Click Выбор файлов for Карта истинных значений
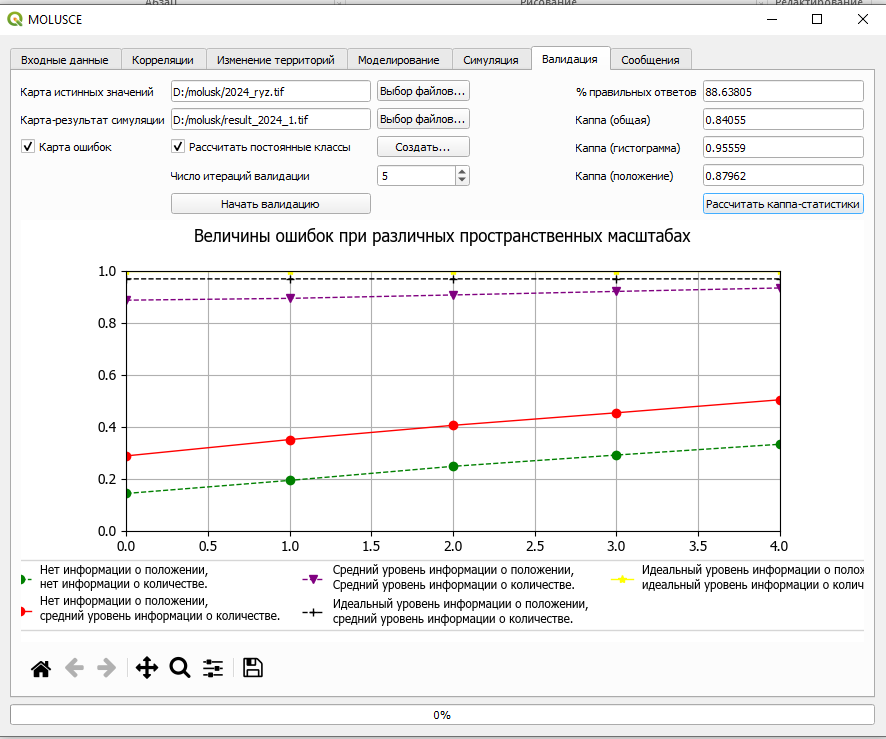886x739 pixels. (423, 91)
